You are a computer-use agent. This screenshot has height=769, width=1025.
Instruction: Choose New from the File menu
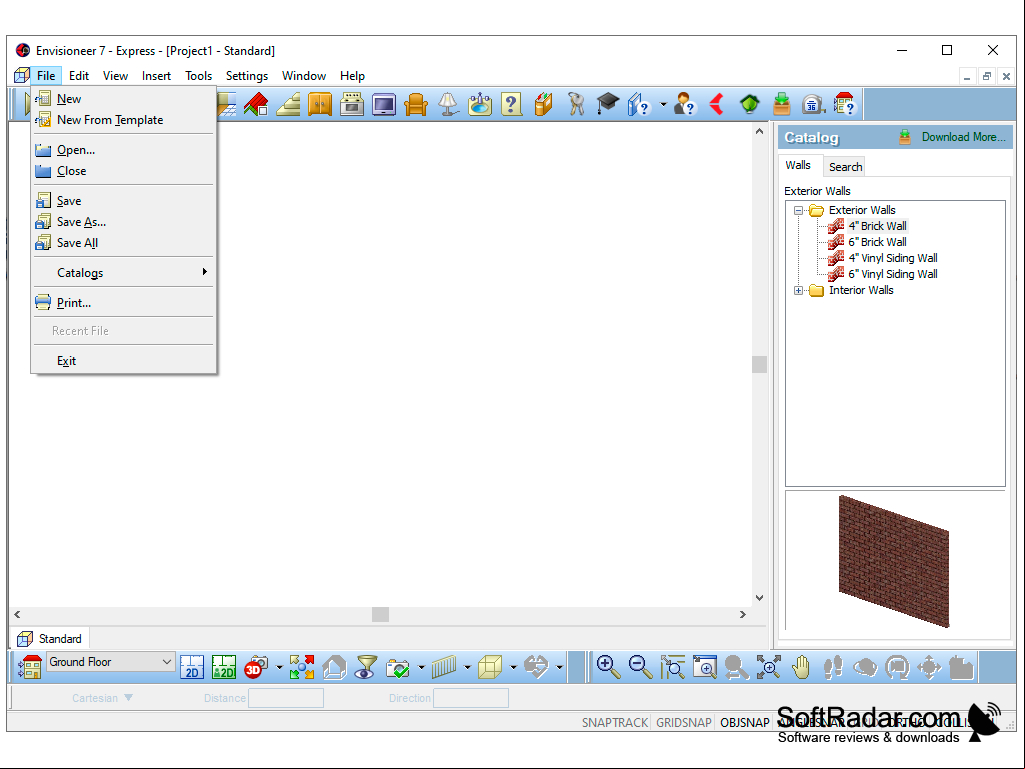124,99
